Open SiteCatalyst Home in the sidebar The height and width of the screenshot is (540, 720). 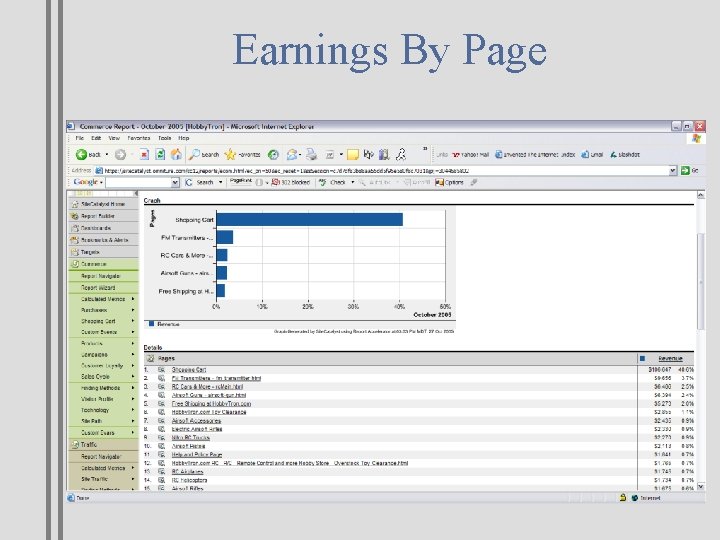pos(103,204)
